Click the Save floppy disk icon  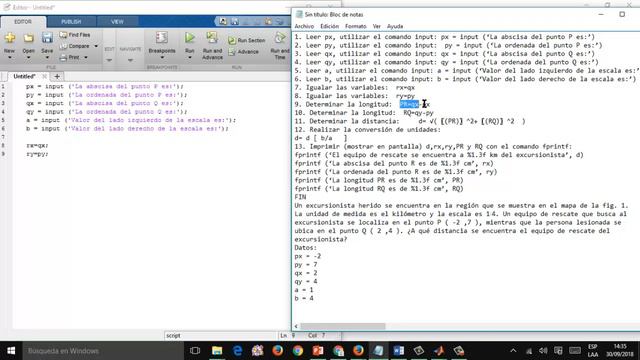click(47, 38)
